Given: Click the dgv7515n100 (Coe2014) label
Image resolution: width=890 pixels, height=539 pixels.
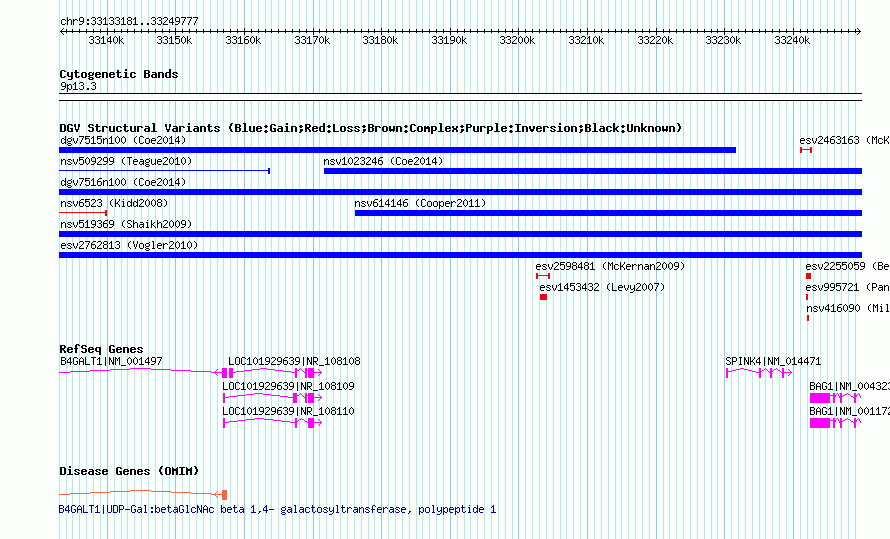Looking at the screenshot, I should (123, 140).
